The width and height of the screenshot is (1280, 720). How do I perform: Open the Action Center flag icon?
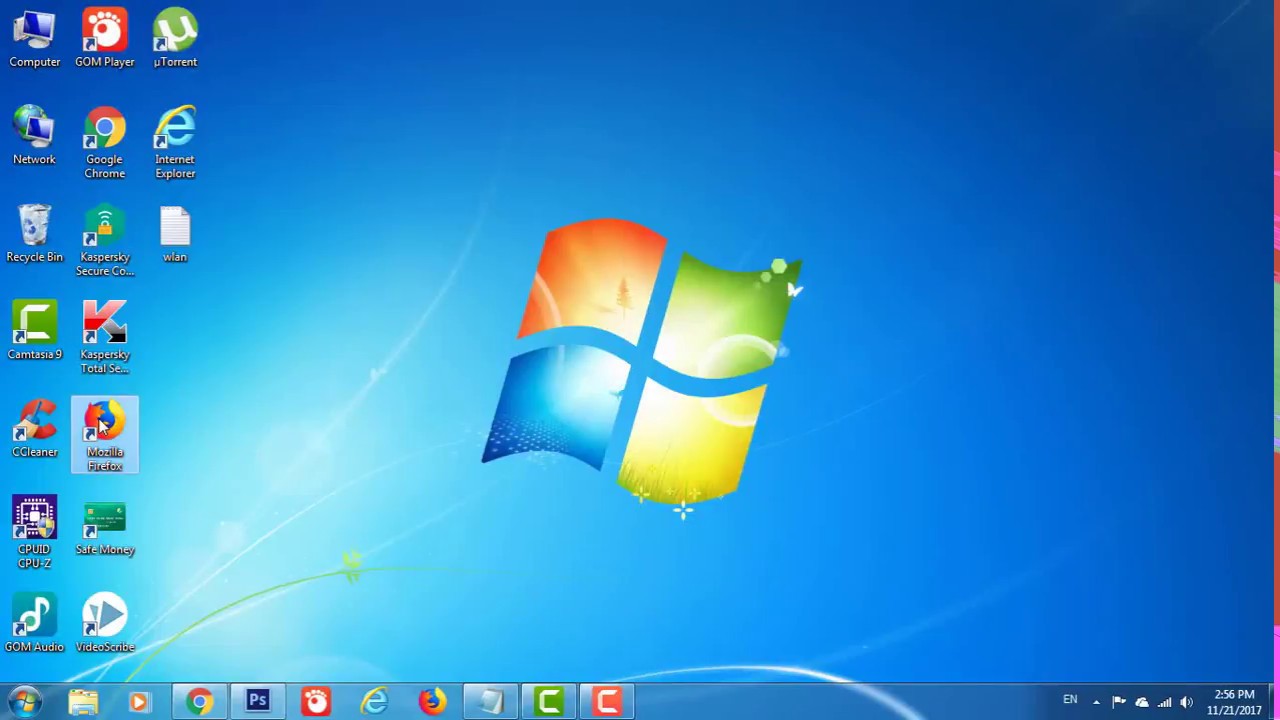1119,702
